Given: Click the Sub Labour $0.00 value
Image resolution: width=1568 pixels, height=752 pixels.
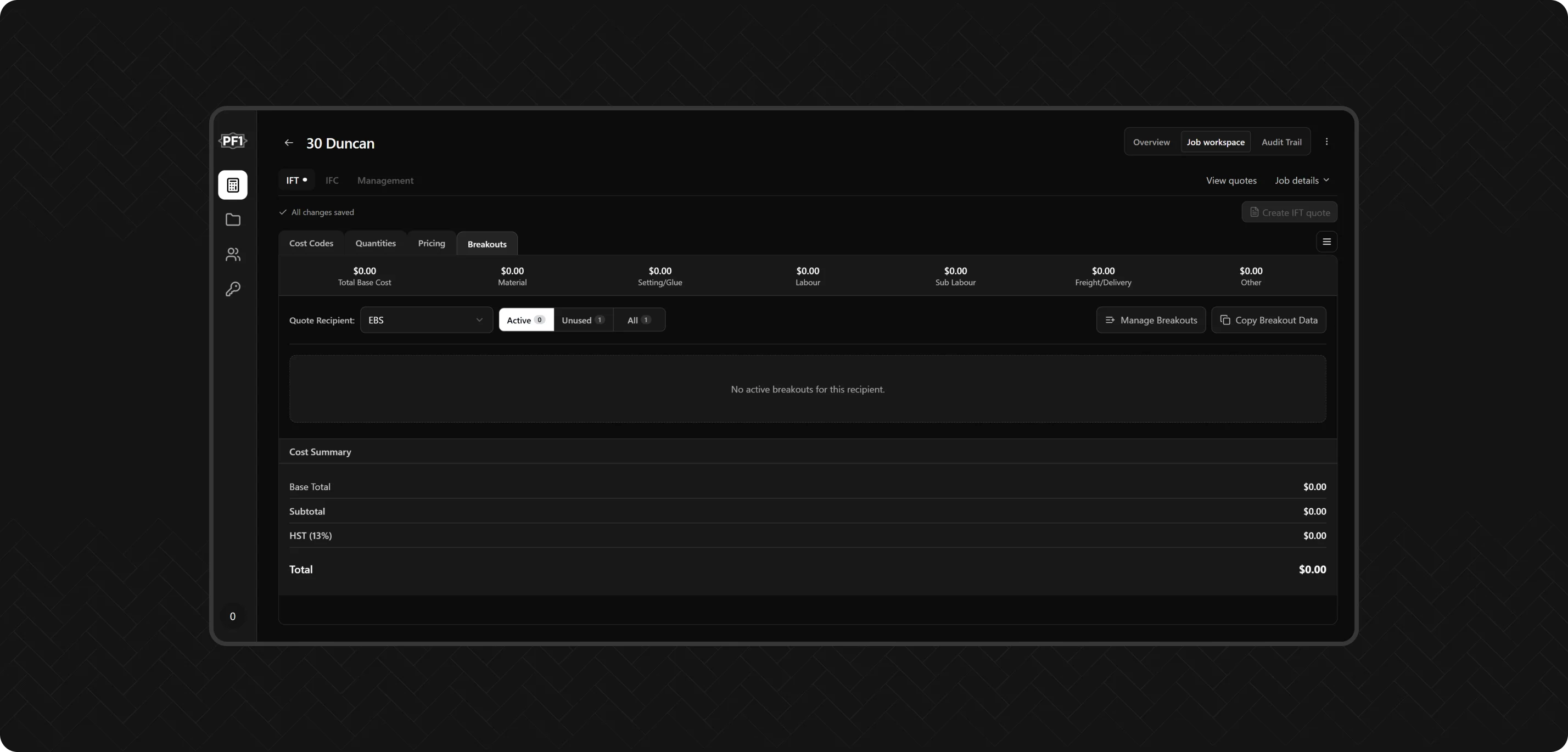Looking at the screenshot, I should point(955,271).
